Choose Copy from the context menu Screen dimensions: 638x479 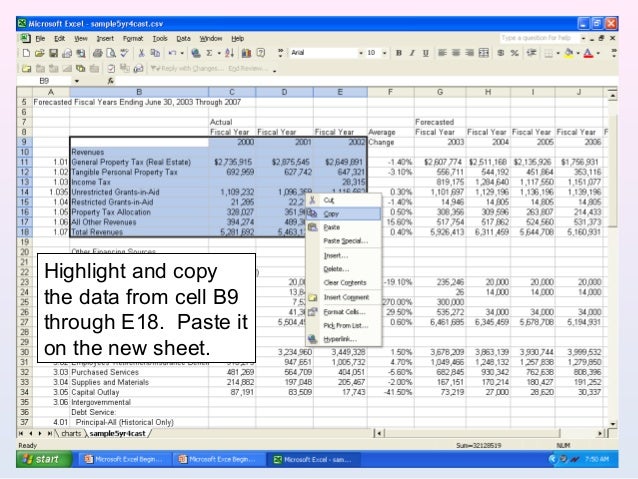343,214
